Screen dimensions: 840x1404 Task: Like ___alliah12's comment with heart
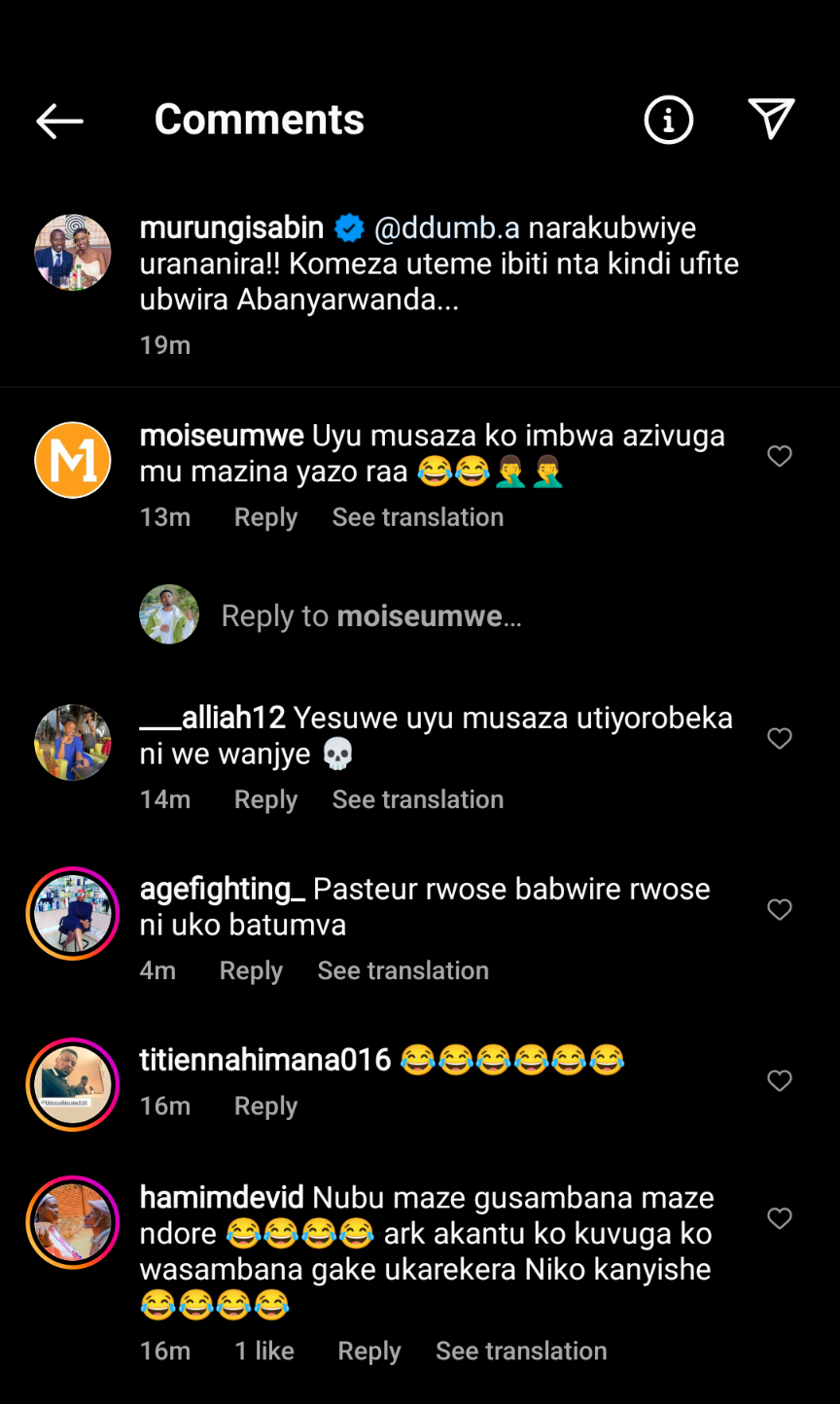point(780,738)
